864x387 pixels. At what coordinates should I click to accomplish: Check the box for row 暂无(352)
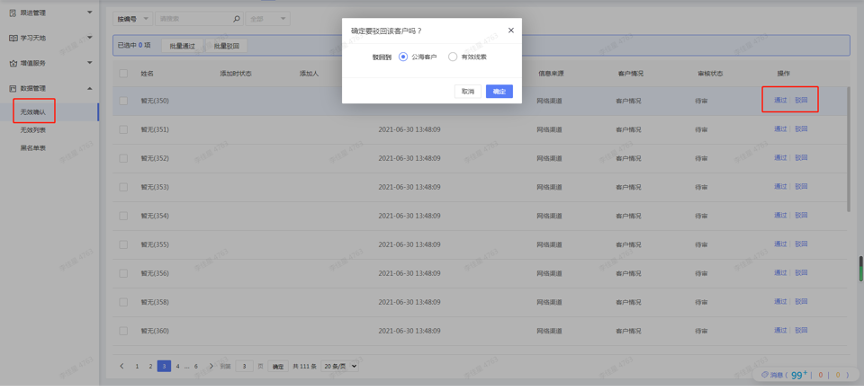[123, 158]
